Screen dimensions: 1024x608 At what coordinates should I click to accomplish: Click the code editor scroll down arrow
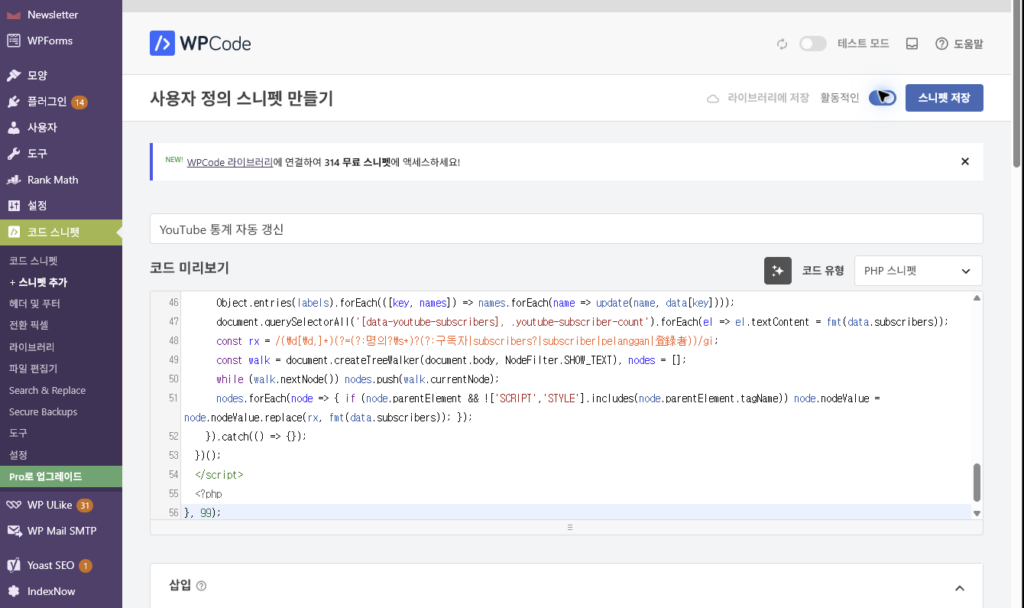coord(976,513)
